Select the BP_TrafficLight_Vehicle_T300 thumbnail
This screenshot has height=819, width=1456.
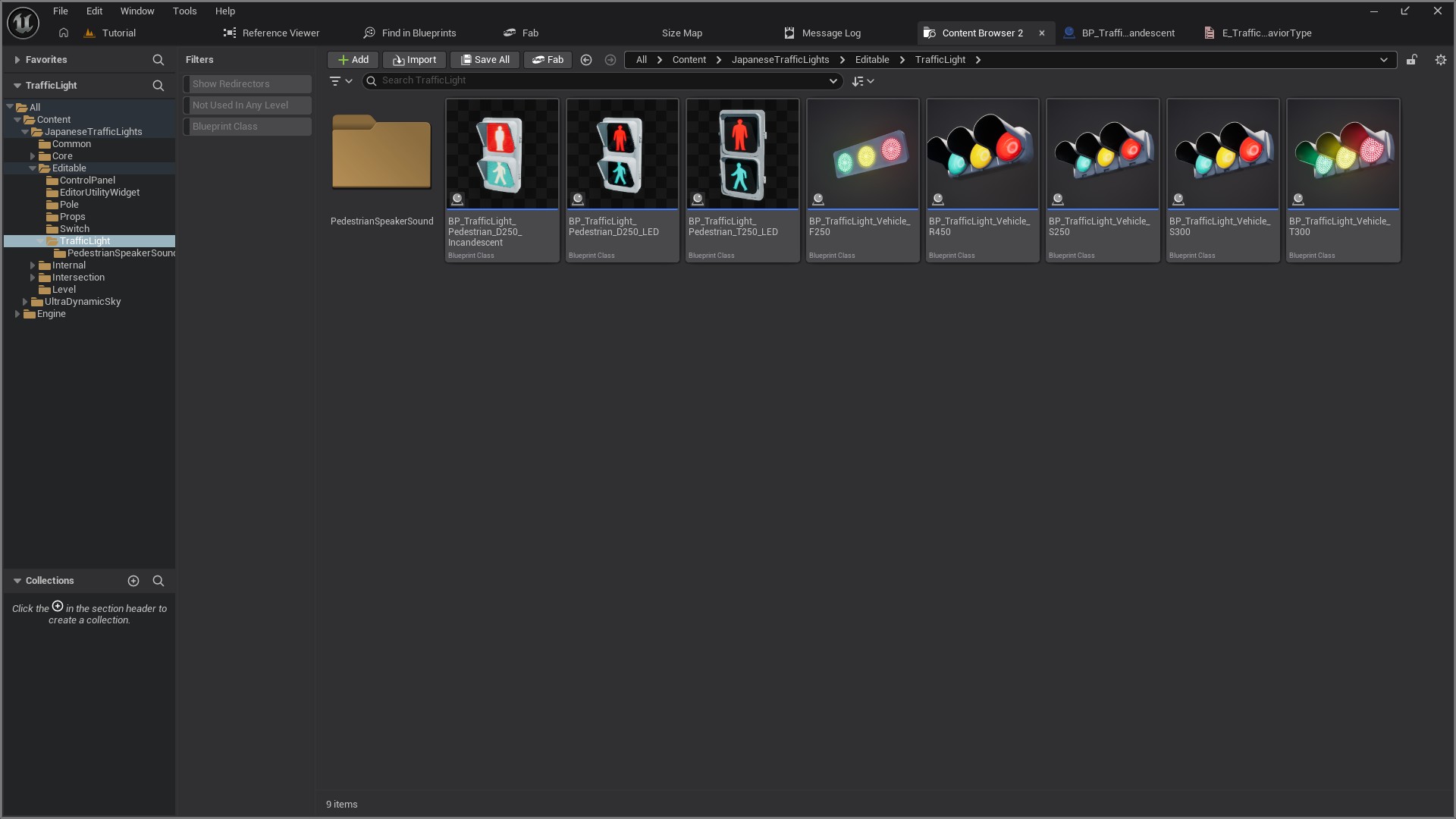[x=1342, y=155]
